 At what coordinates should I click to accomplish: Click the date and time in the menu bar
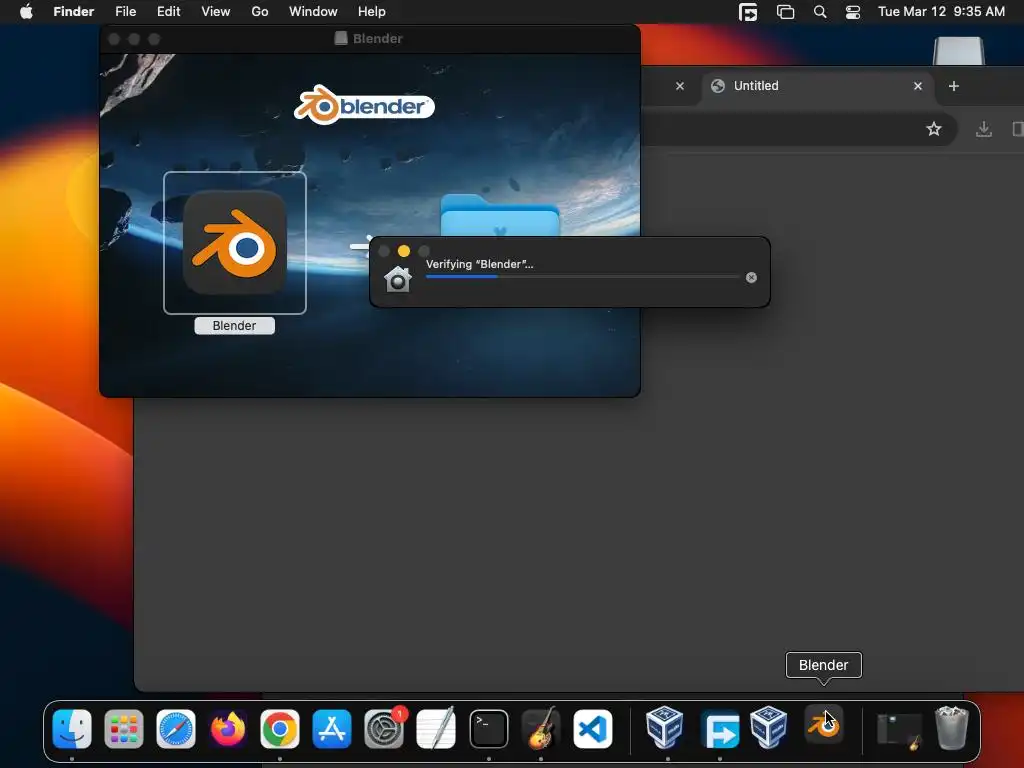coord(941,12)
